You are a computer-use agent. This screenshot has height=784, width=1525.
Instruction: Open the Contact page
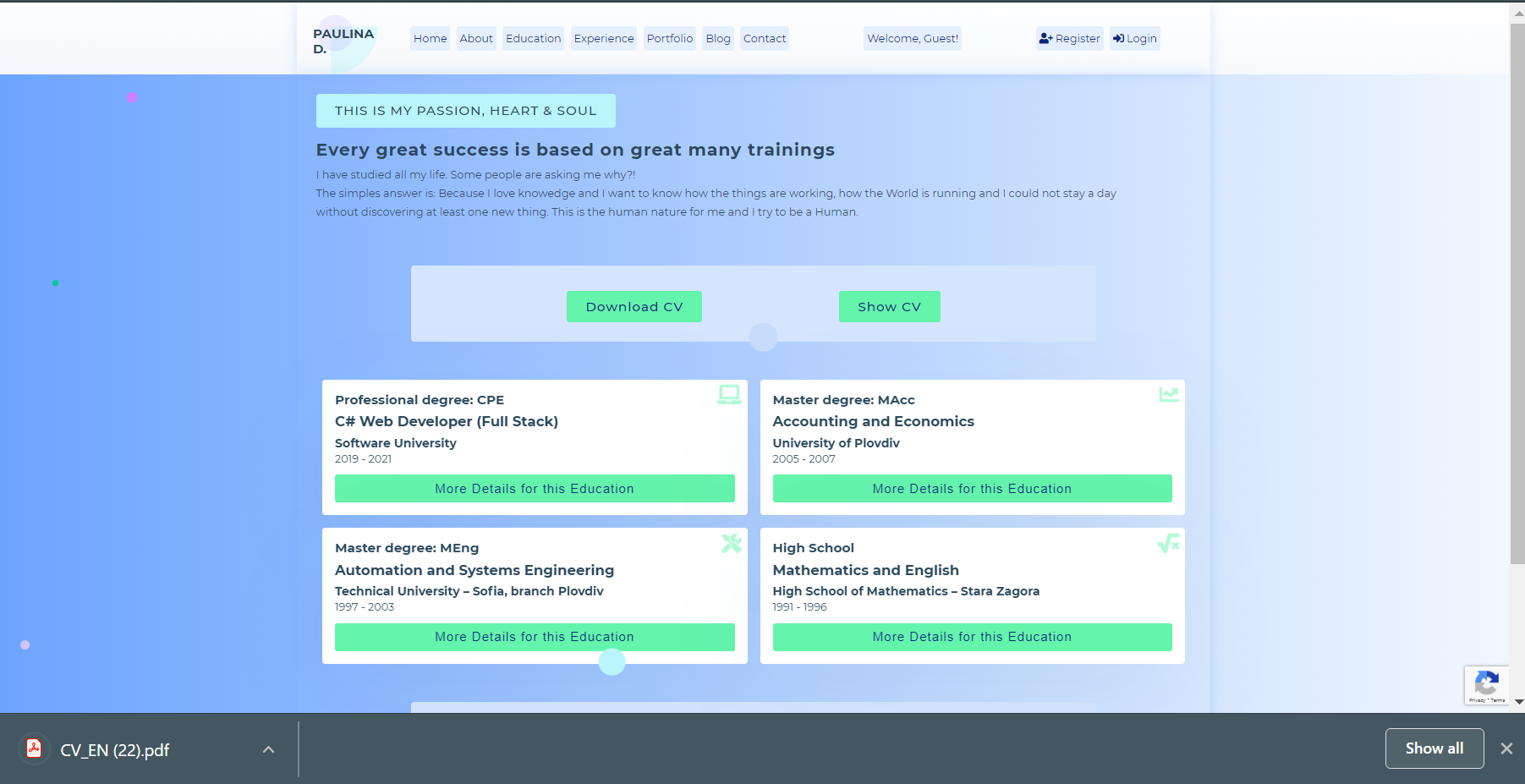point(764,38)
